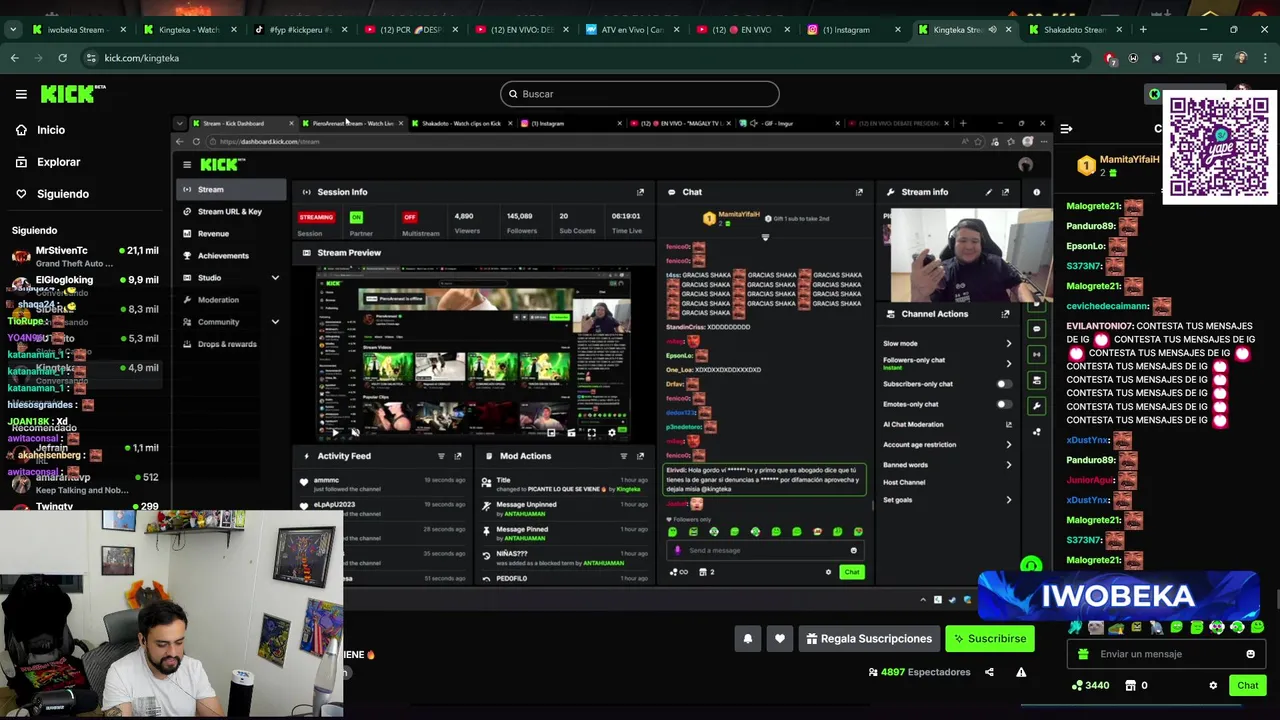Pop out the Channel Actions panel
Viewport: 1280px width, 720px height.
1005,314
